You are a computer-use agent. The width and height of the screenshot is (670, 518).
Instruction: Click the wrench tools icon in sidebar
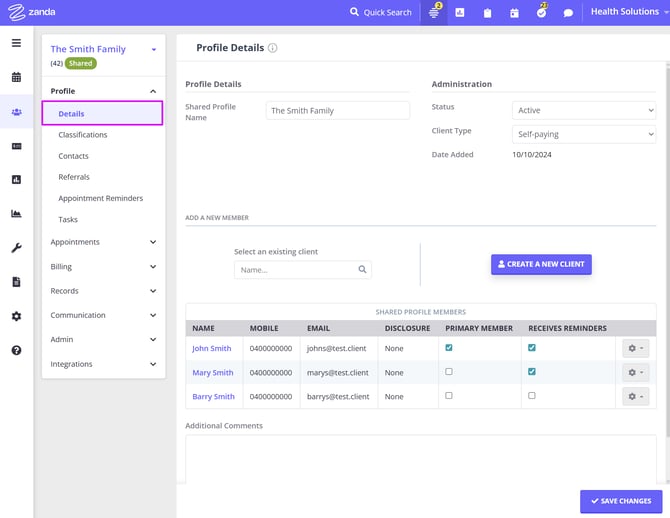16,248
